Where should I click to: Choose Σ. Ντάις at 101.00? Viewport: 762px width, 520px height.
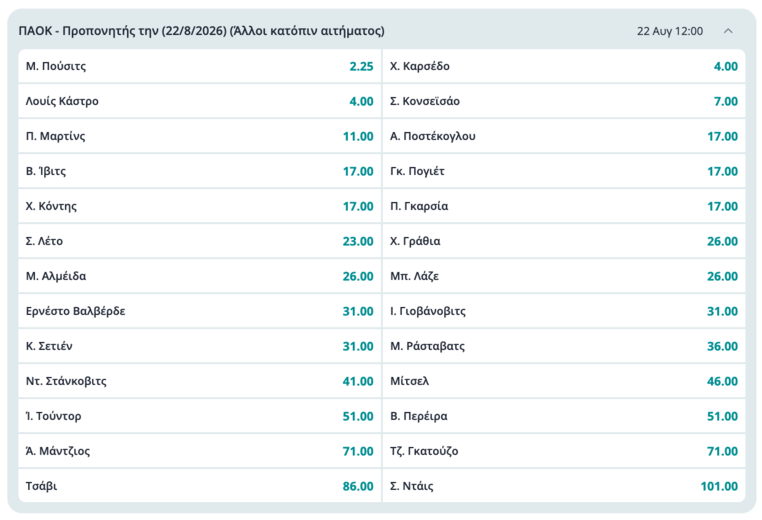564,486
